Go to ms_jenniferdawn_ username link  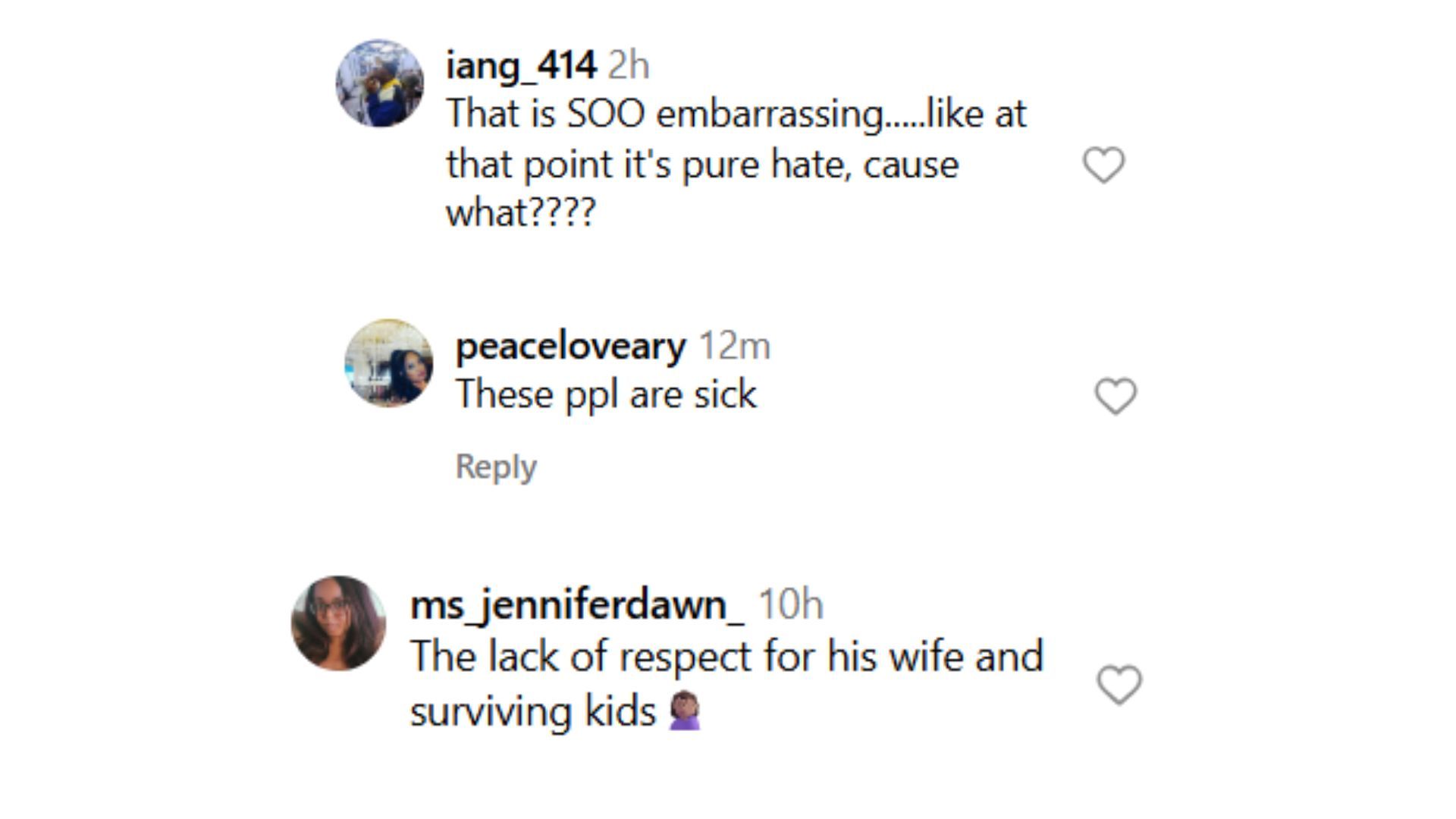click(x=576, y=604)
